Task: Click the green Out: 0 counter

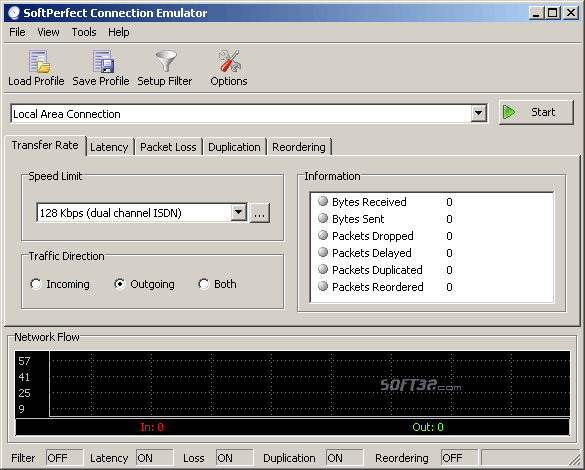Action: tap(428, 427)
